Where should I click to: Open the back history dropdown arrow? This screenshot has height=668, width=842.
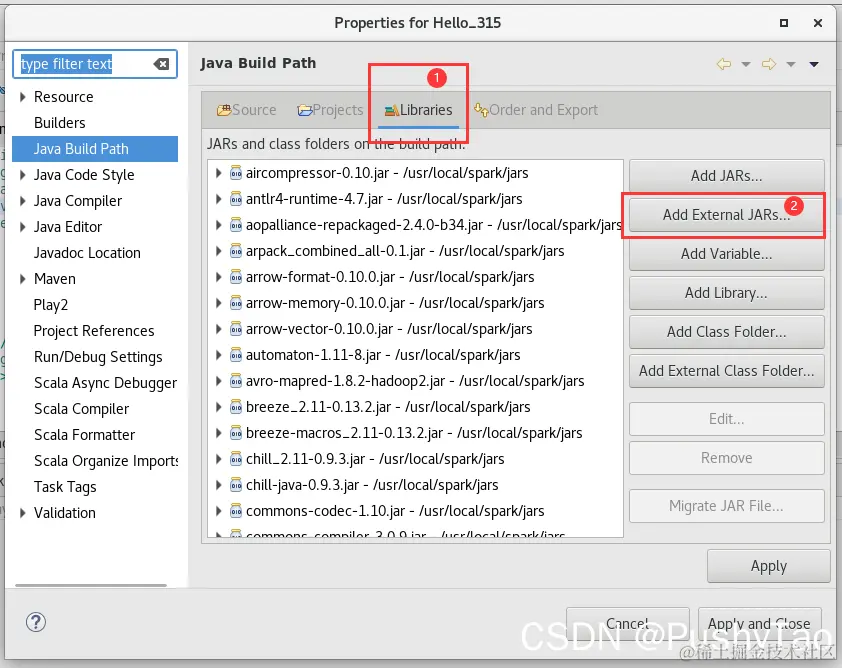point(746,64)
